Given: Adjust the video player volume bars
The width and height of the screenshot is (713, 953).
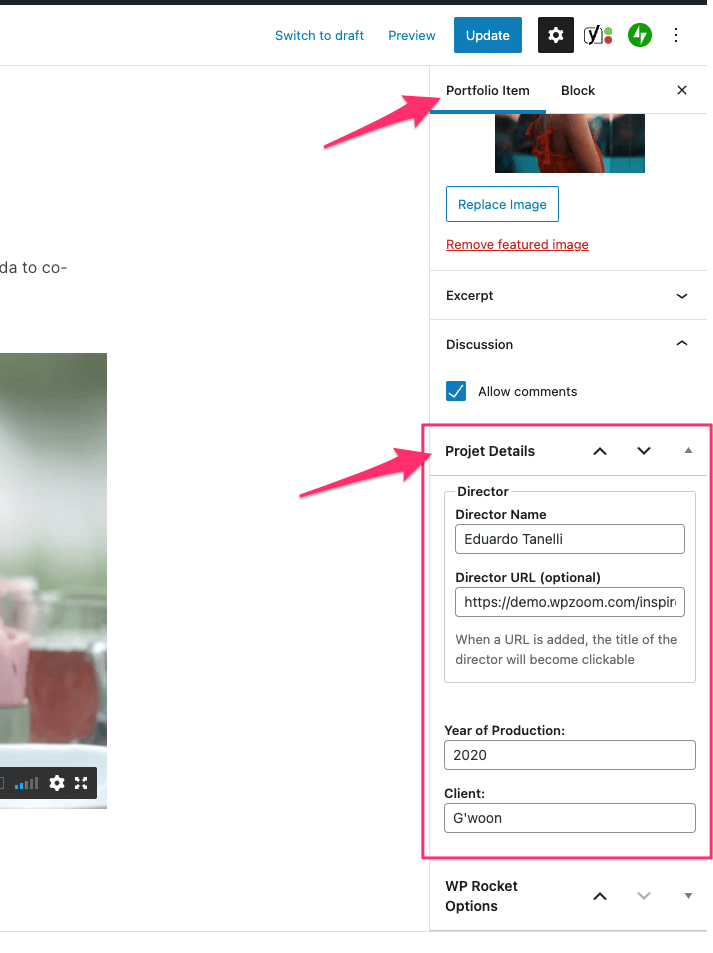Looking at the screenshot, I should pyautogui.click(x=27, y=783).
